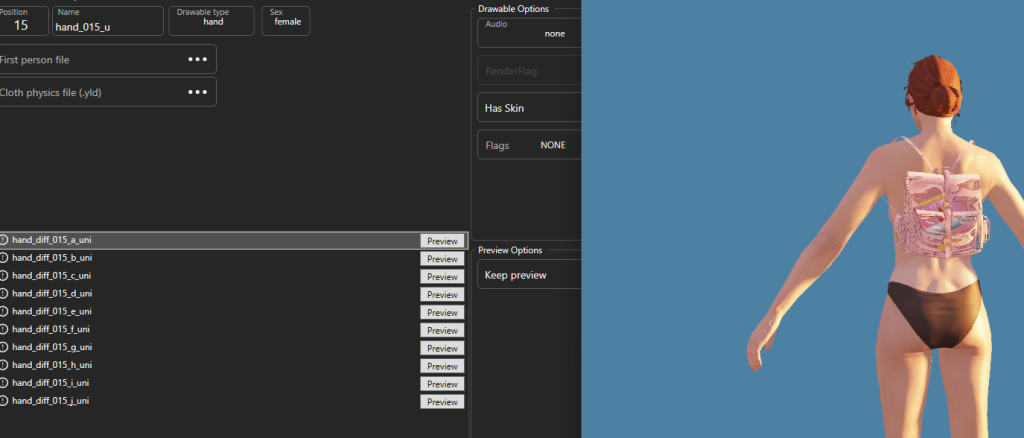Preview texture hand_diff_015_b_uni
This screenshot has height=438, width=1024.
442,258
